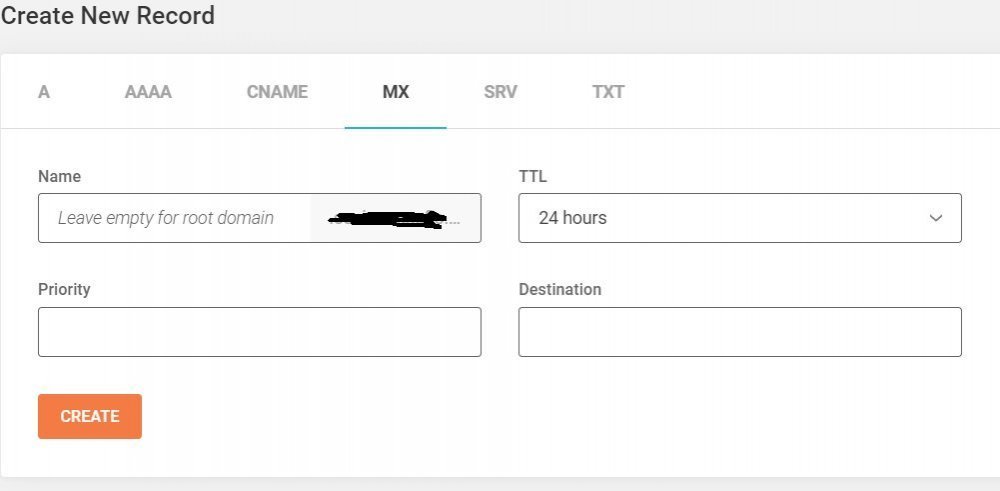Select the 24 hours value text
This screenshot has height=491, width=1000.
(x=573, y=218)
